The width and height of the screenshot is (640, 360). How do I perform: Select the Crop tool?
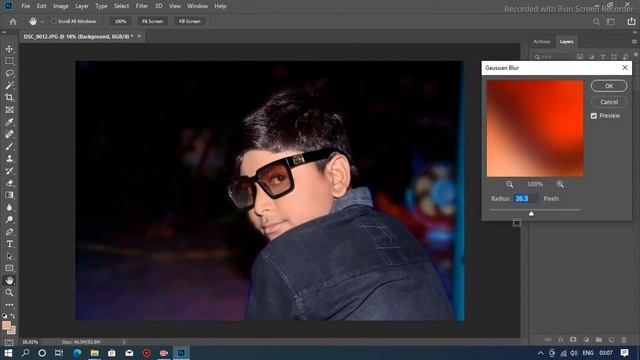coord(9,98)
